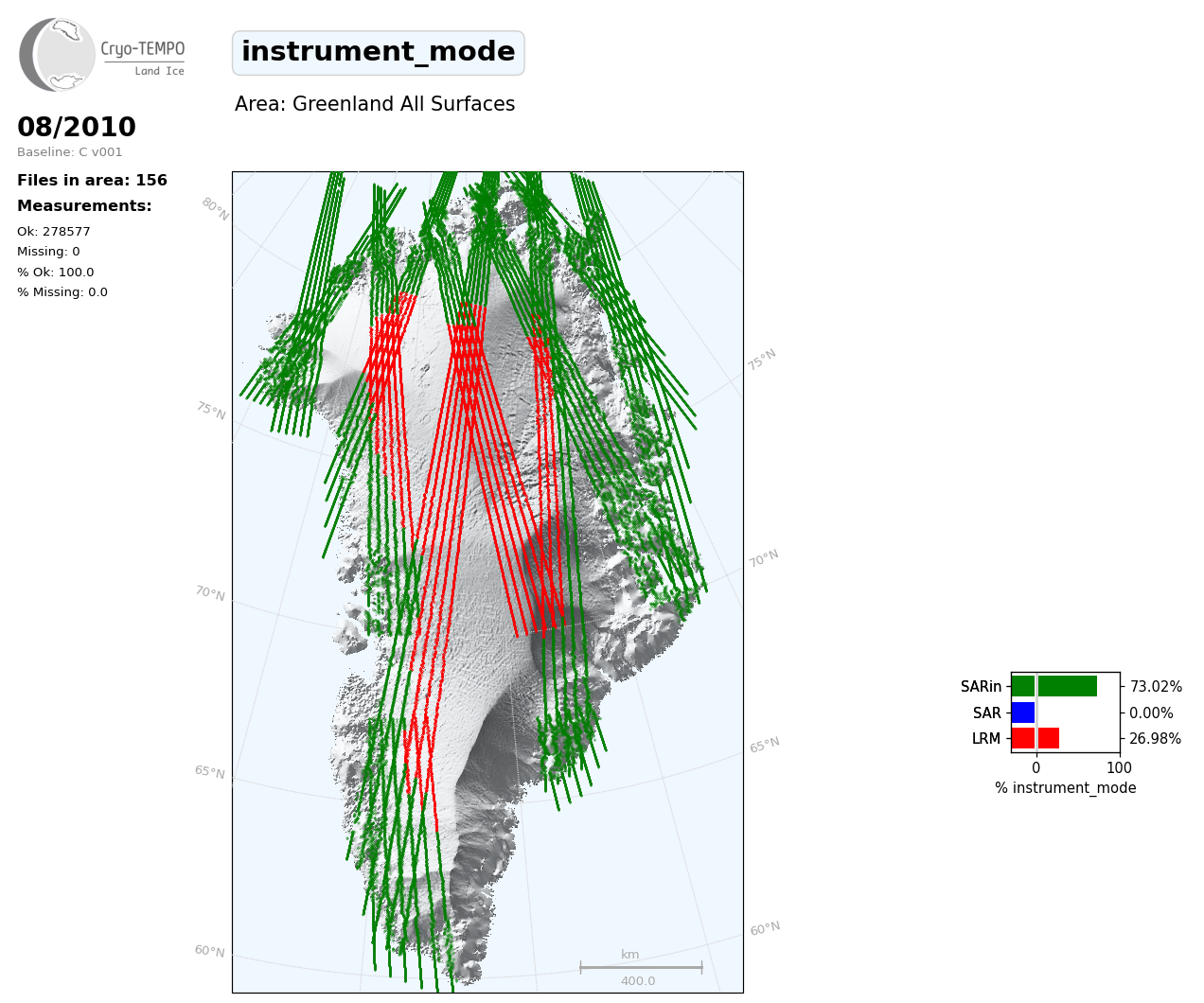
Task: Click the left 70°N latitude label
Action: pos(210,593)
